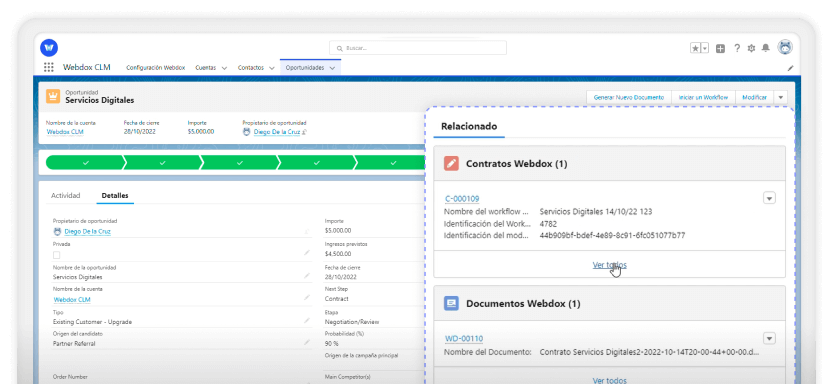Click the edit navigation pencil icon
The height and width of the screenshot is (384, 832).
(790, 68)
